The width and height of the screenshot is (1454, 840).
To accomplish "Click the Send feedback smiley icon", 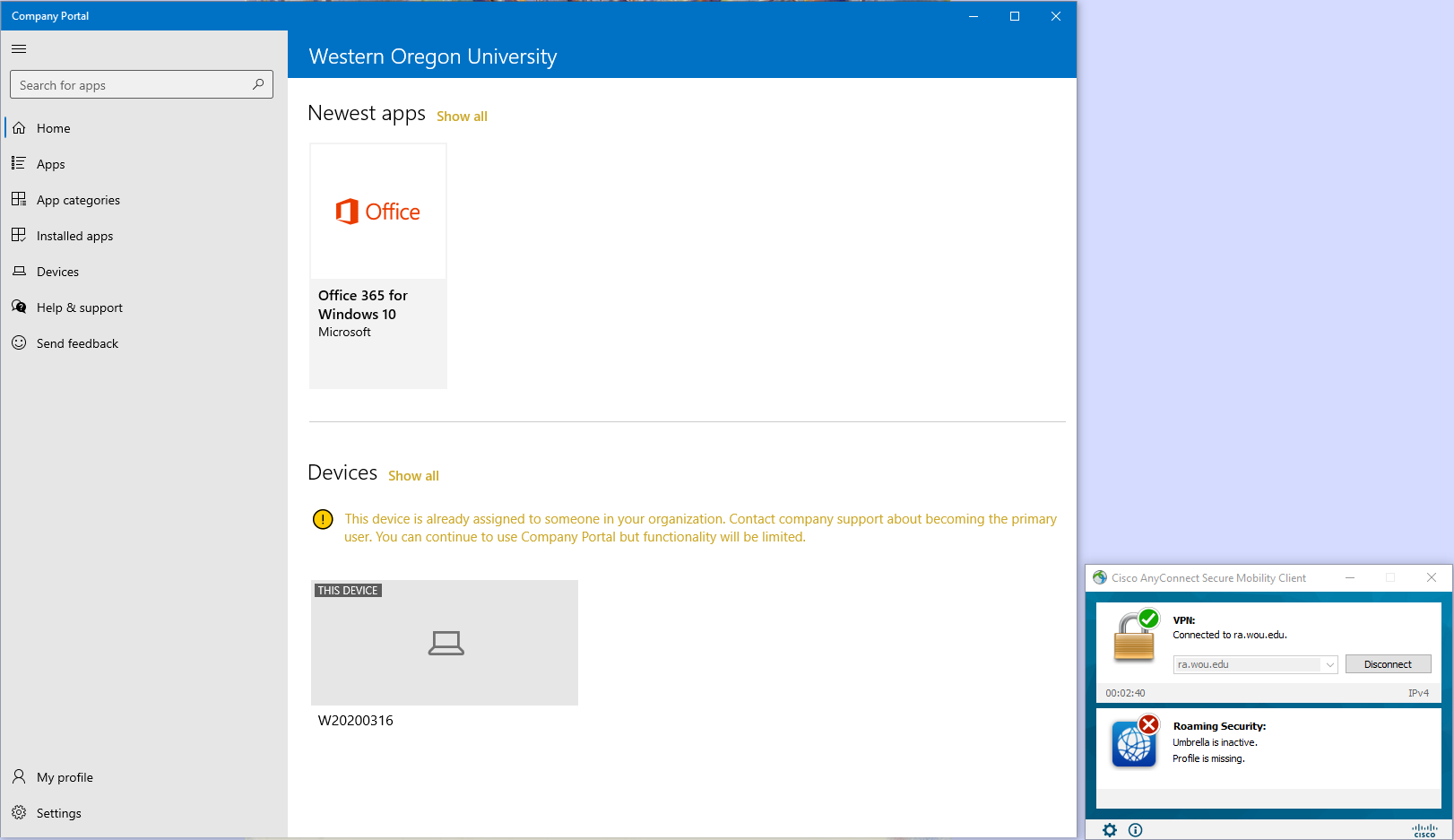I will click(x=19, y=342).
